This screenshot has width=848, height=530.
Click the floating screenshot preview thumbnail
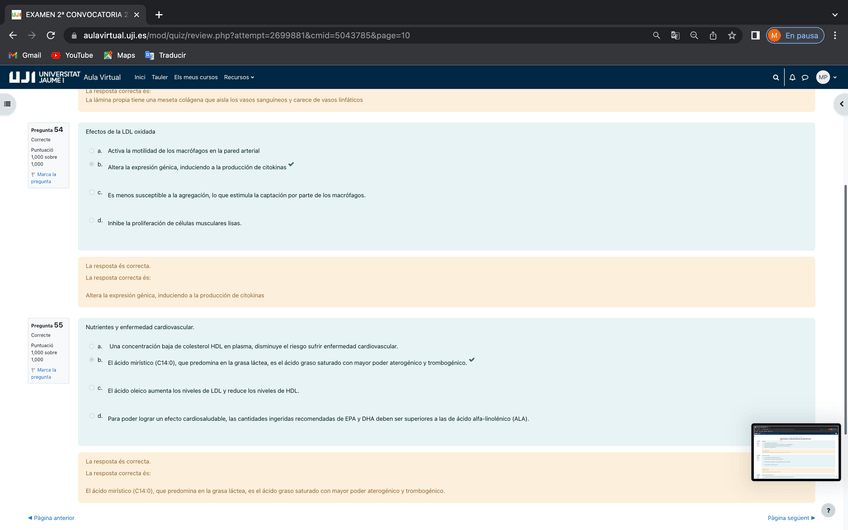point(796,452)
